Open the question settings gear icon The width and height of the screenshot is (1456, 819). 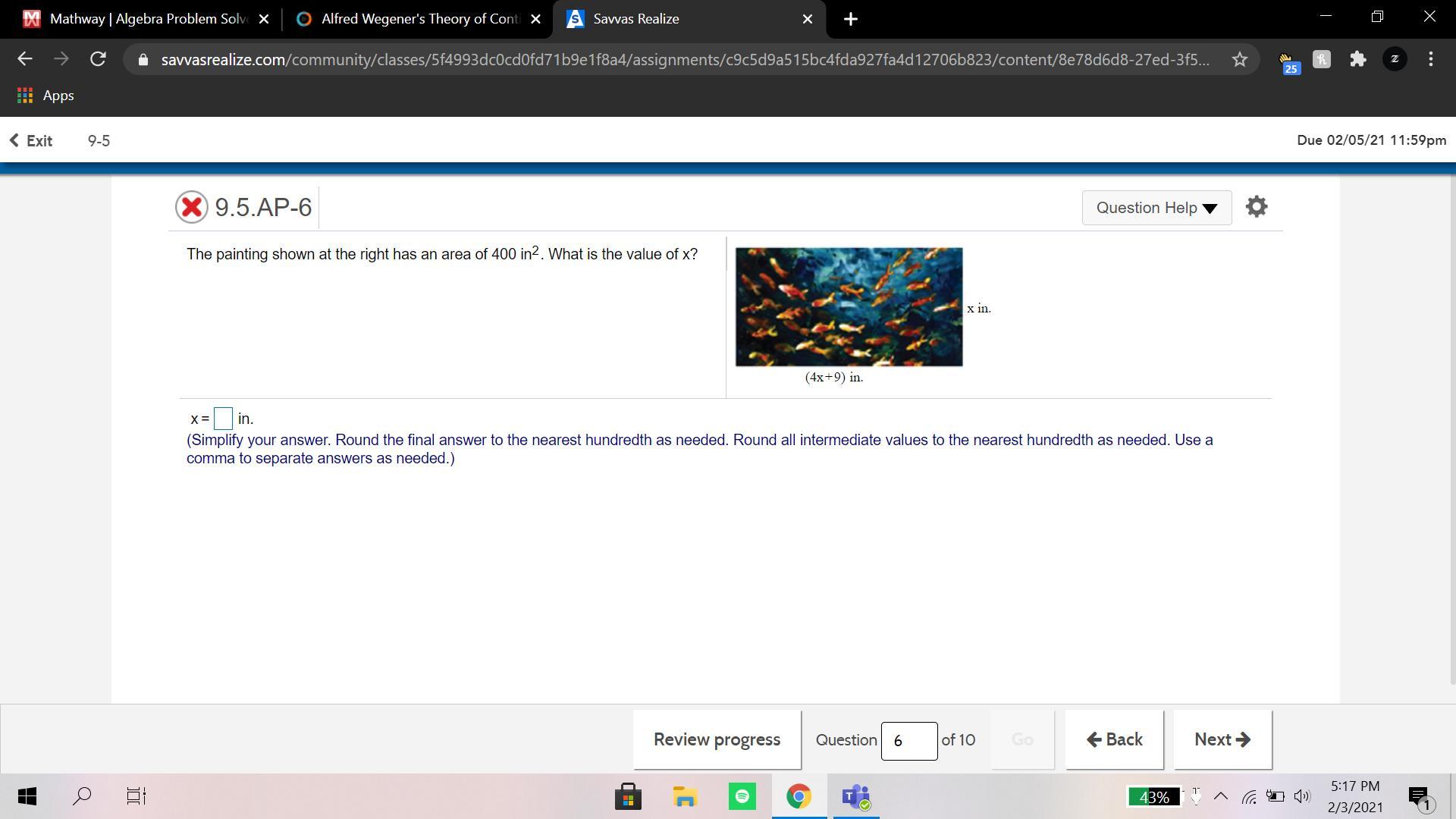[x=1256, y=207]
